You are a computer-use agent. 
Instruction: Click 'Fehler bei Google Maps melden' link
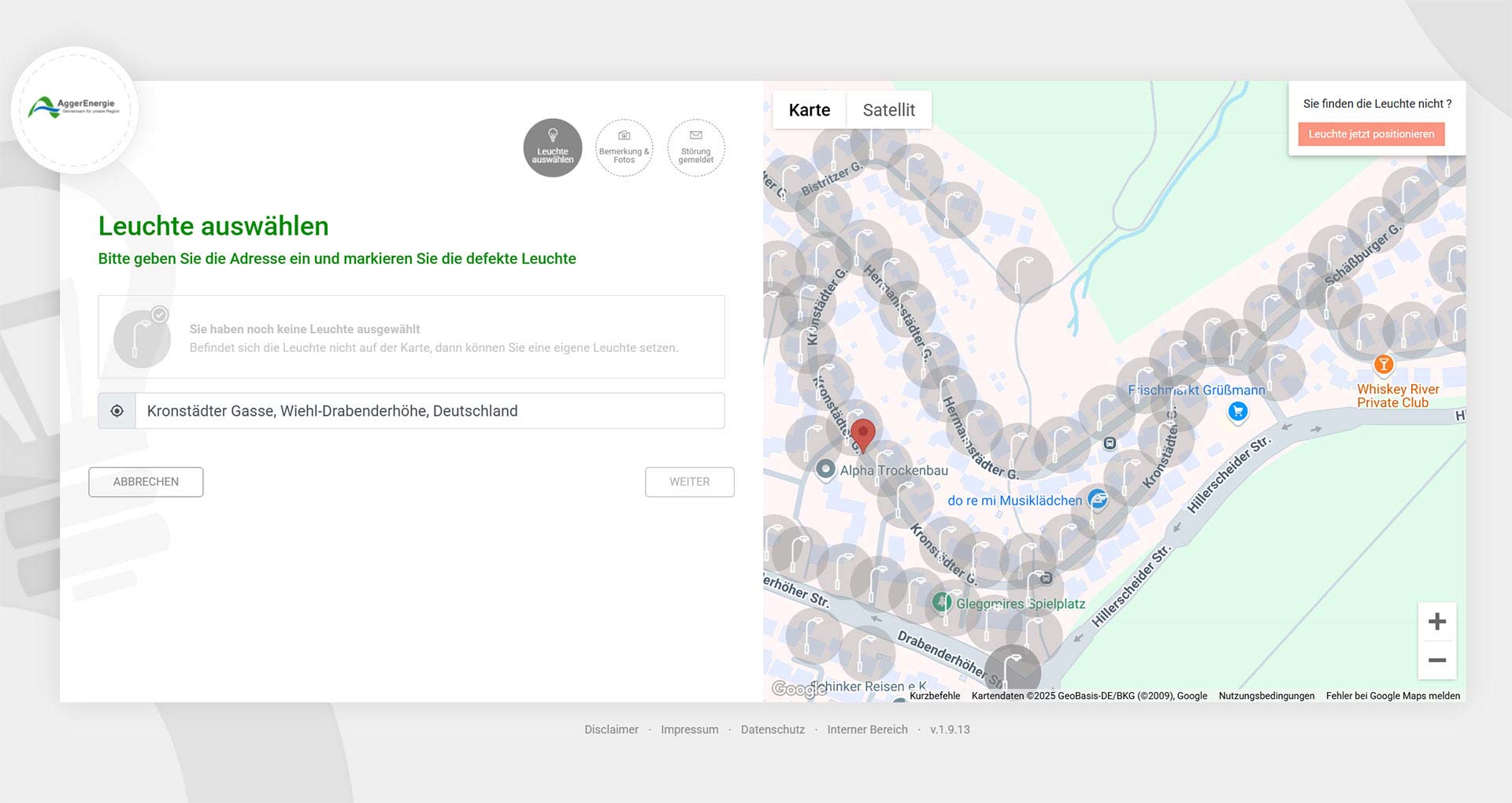point(1393,696)
